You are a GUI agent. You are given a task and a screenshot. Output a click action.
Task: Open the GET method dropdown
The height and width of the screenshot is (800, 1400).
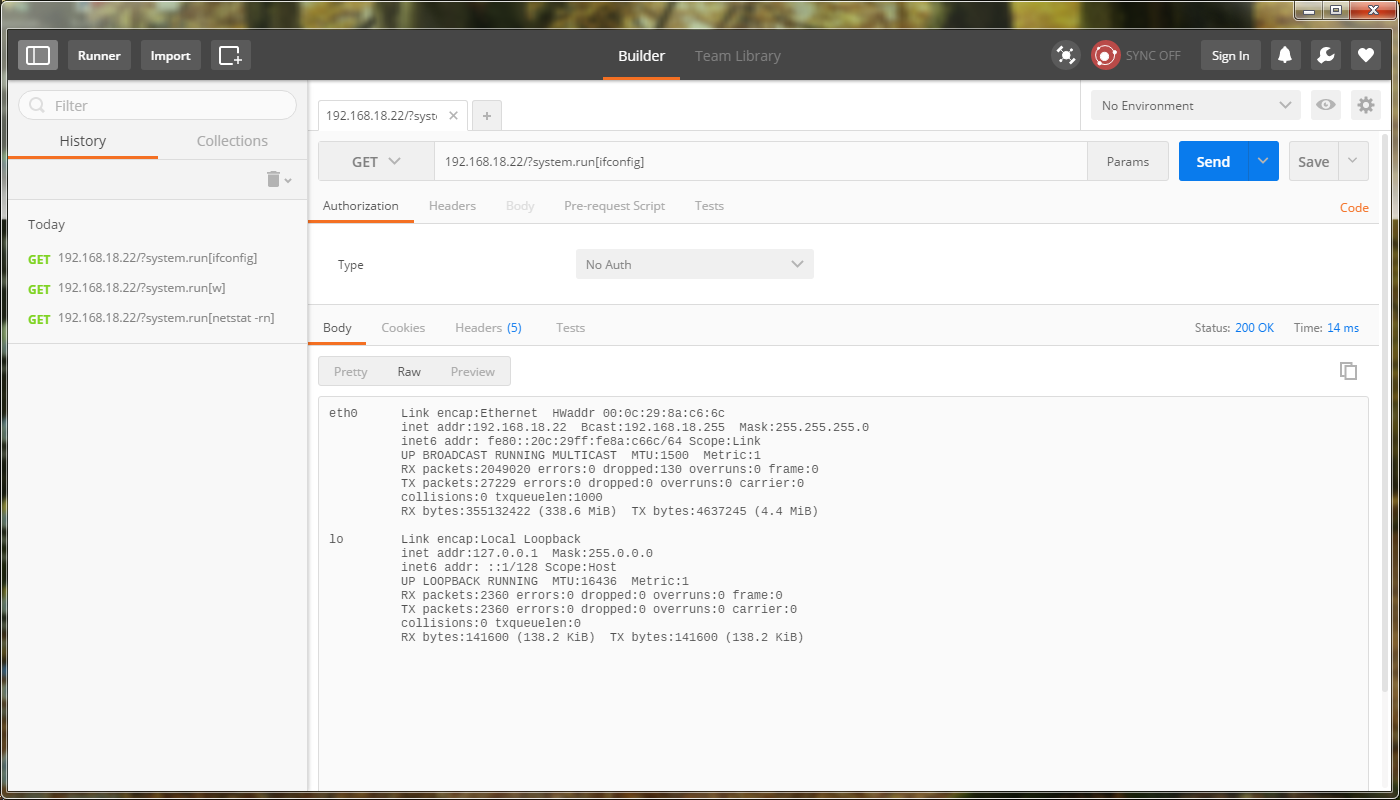pyautogui.click(x=376, y=161)
